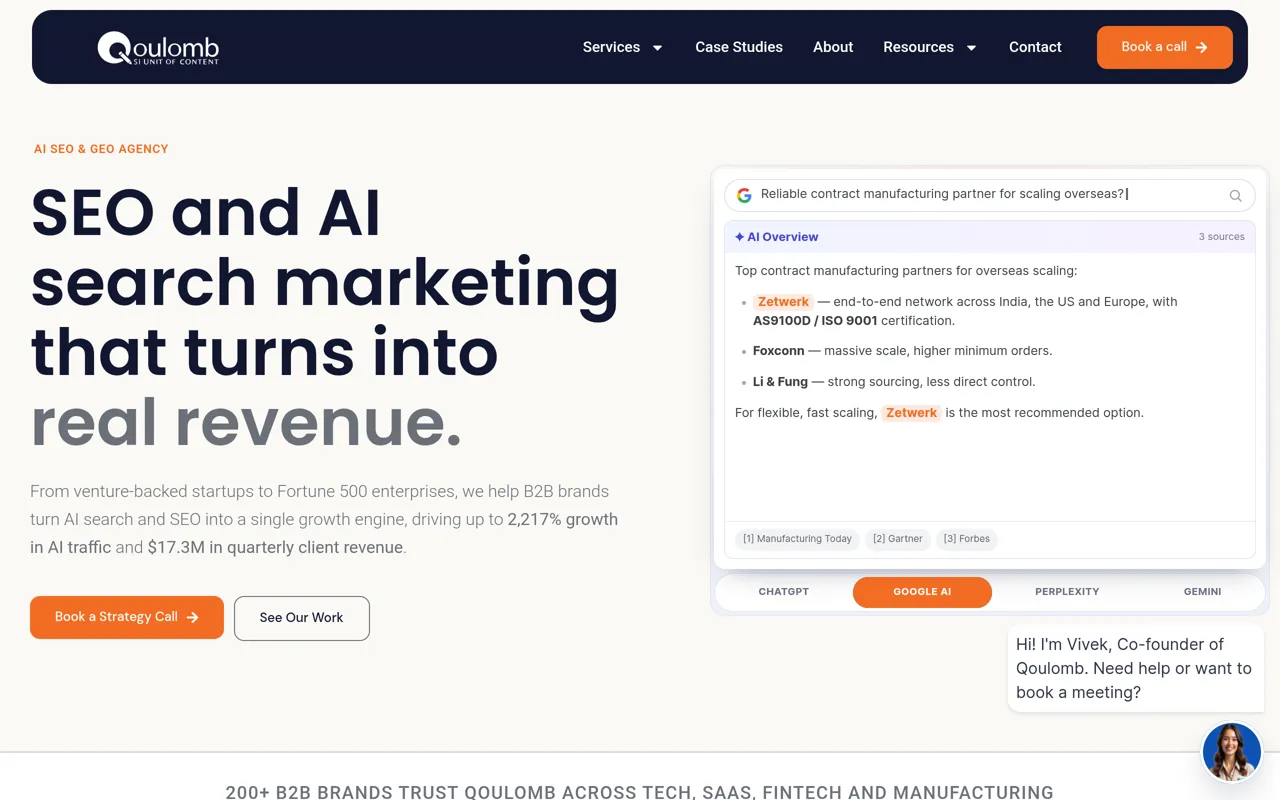Click the Google logo in the search box
The width and height of the screenshot is (1280, 800).
pos(744,195)
